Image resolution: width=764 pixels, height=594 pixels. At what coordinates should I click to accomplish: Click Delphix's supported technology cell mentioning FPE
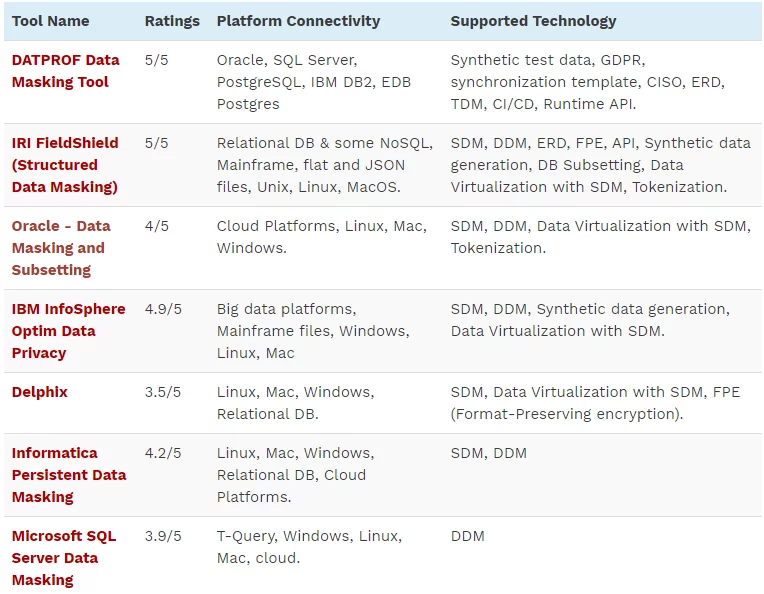pos(595,403)
